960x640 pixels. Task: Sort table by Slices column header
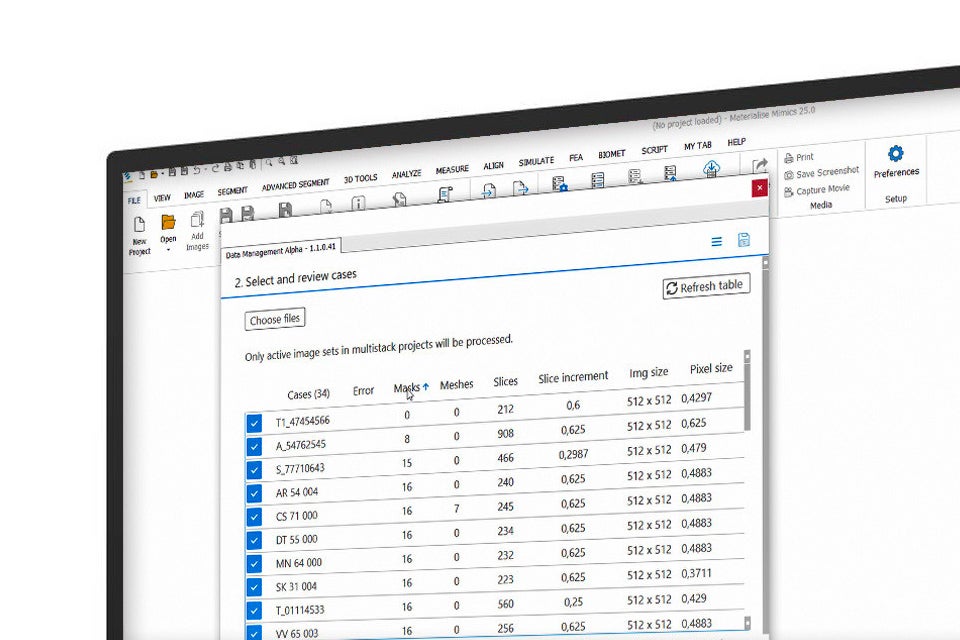click(505, 381)
